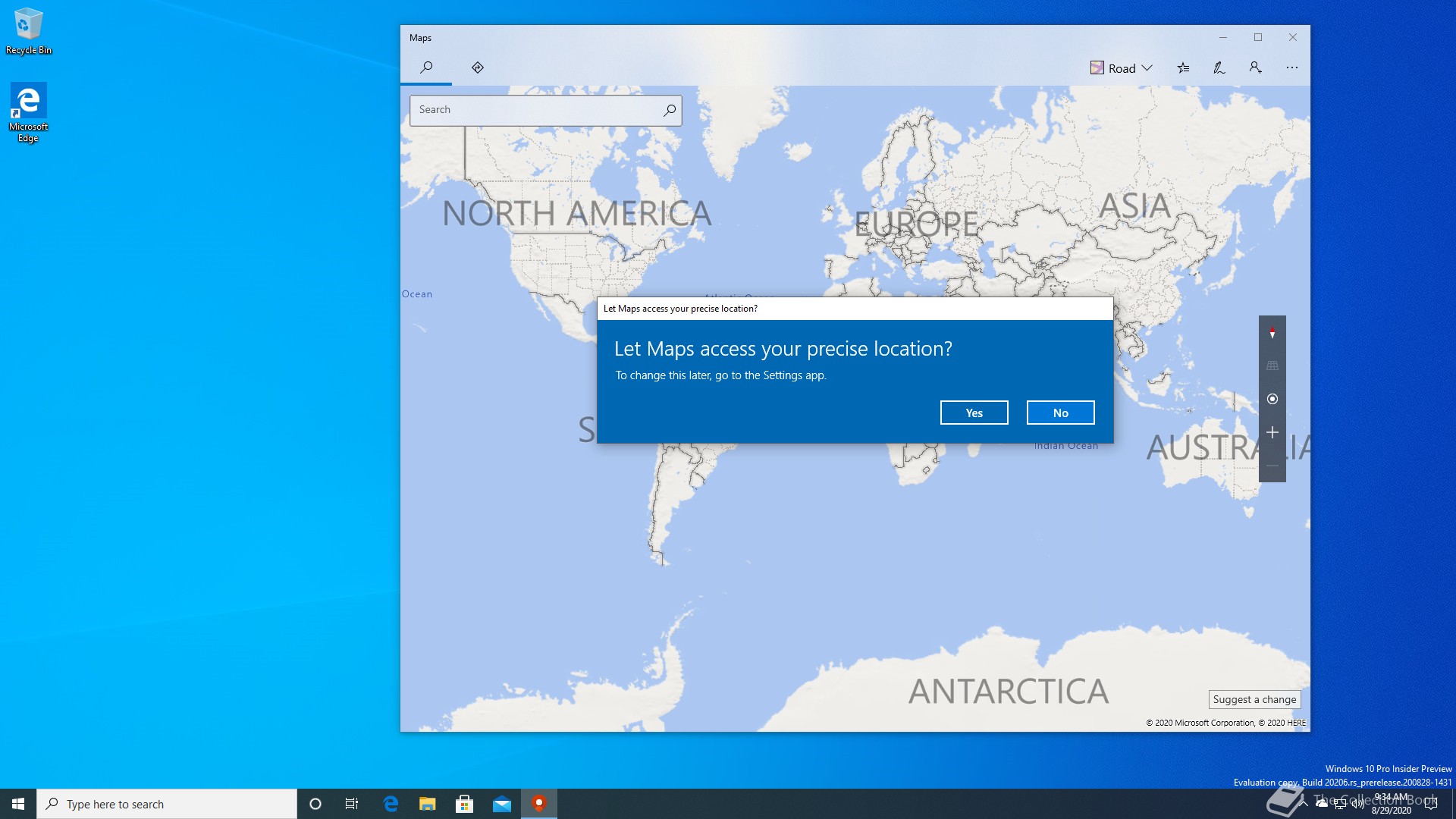Click the ASIA map label

click(x=1135, y=206)
